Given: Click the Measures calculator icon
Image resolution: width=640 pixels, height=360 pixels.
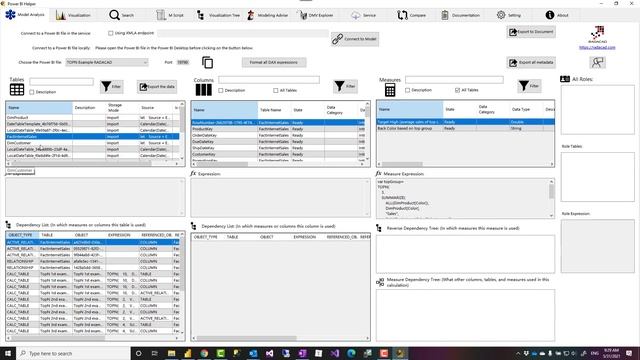Looking at the screenshot, I should point(390,90).
